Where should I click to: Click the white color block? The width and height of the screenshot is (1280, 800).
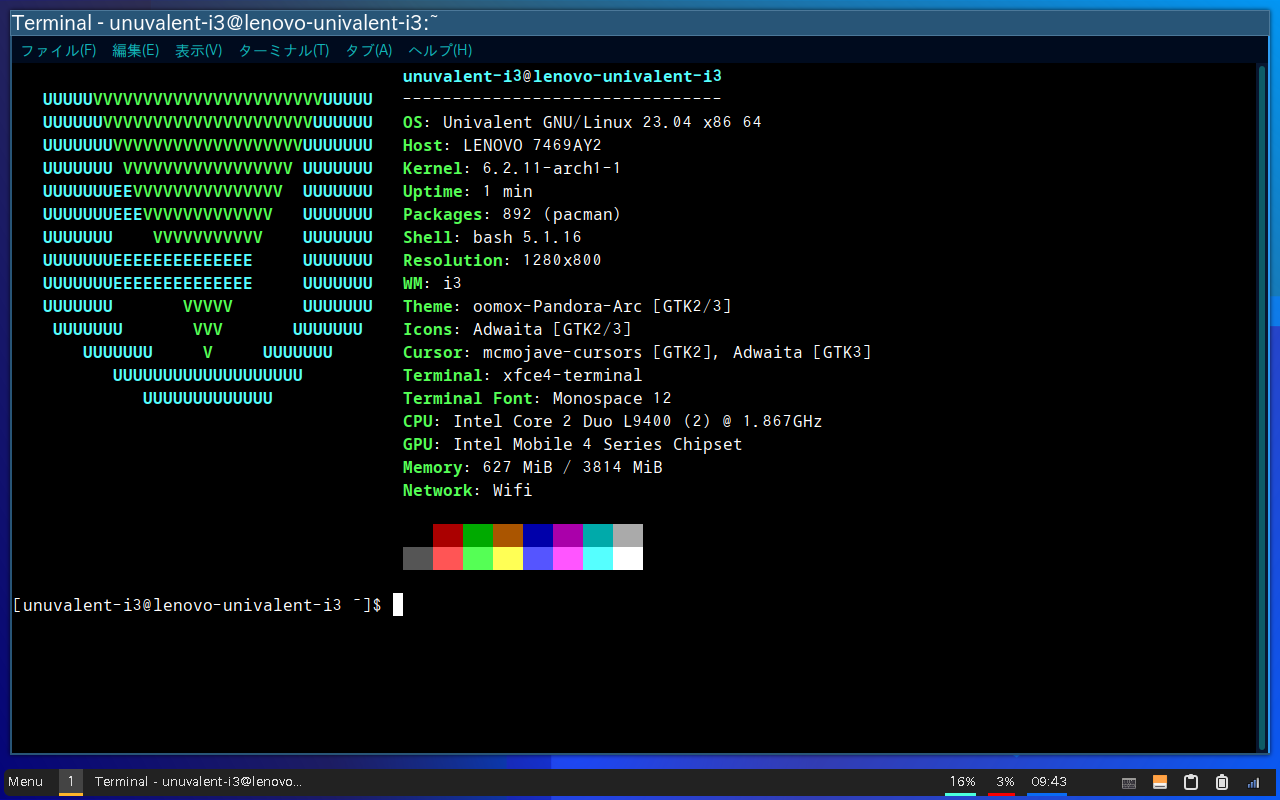628,558
